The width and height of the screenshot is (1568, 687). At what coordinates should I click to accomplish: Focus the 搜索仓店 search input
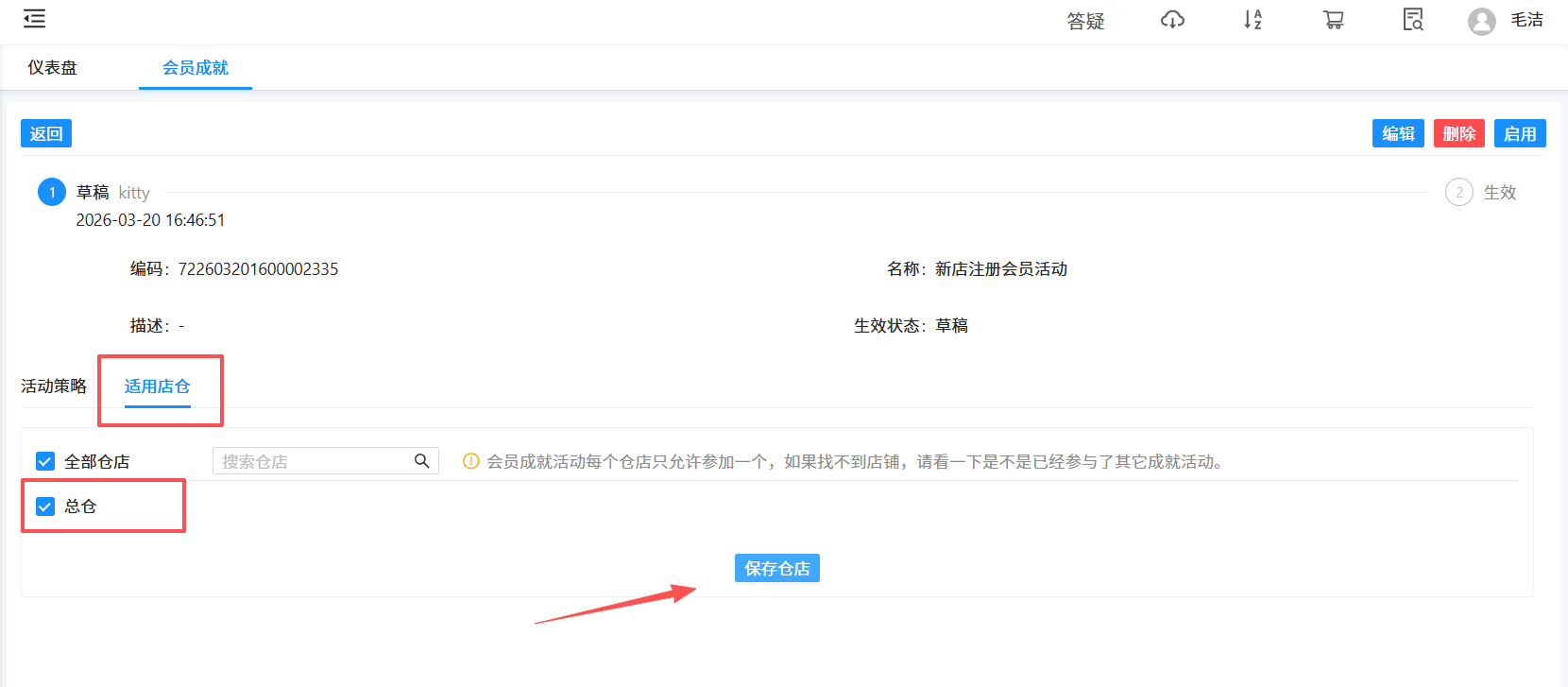(312, 461)
